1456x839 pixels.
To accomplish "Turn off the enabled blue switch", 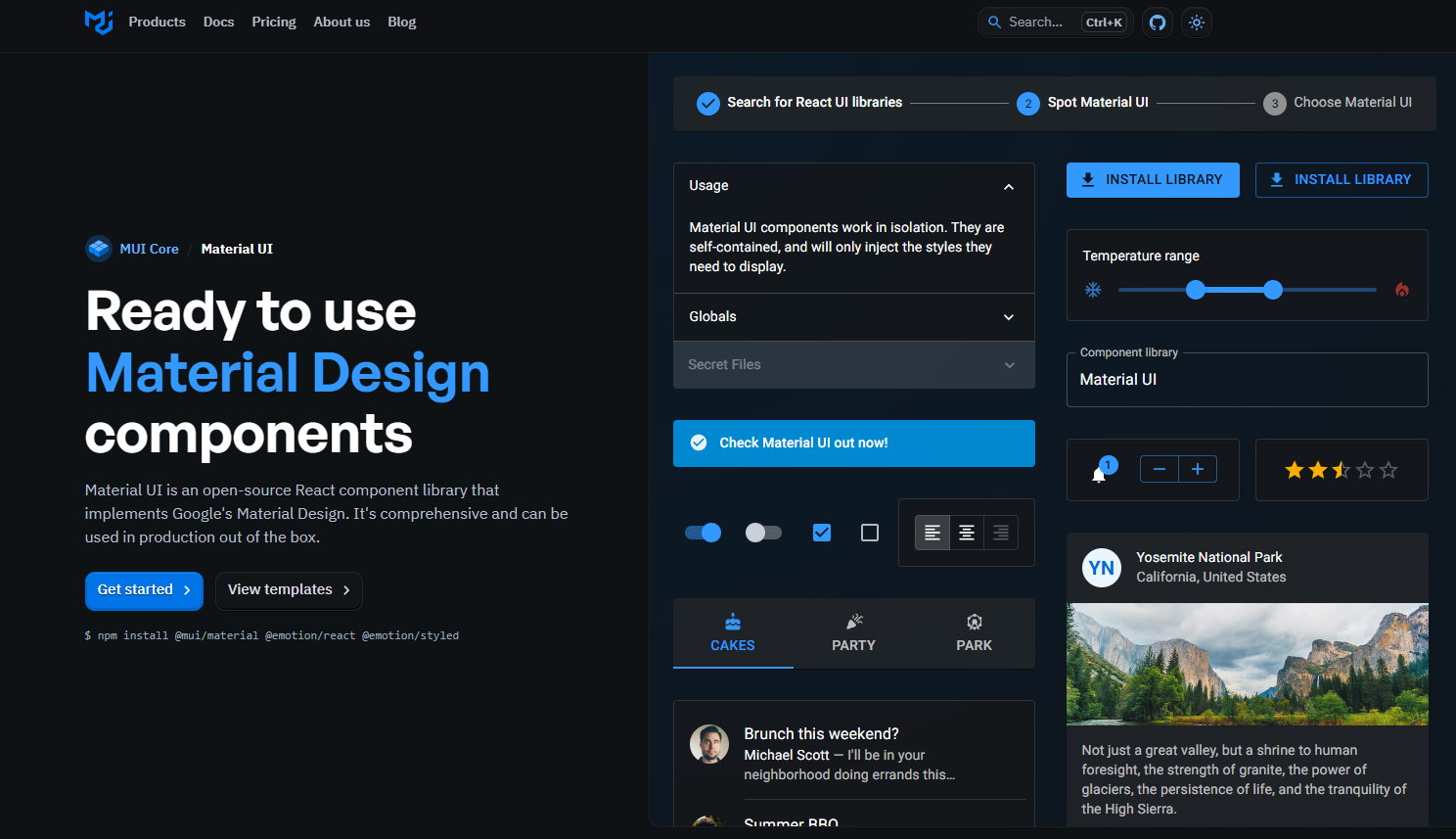I will pos(703,533).
